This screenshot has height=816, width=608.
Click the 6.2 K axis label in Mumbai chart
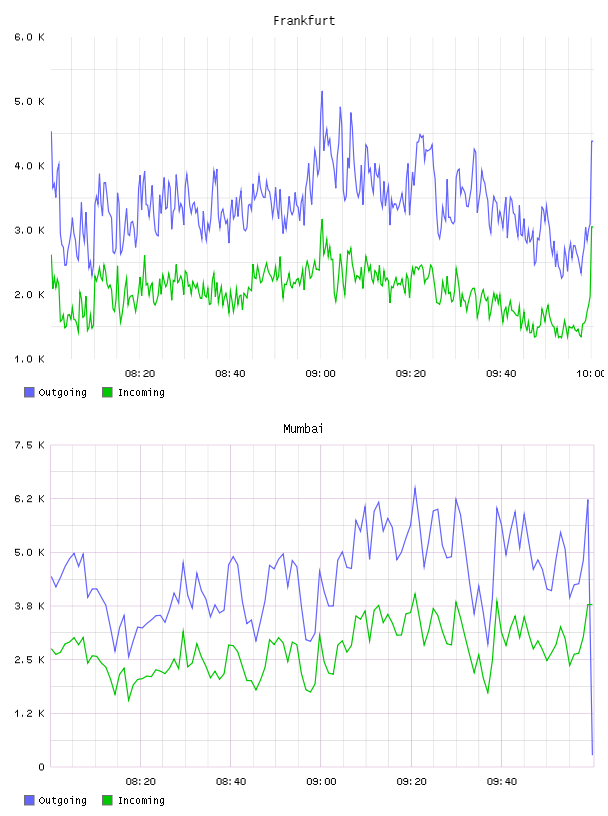click(29, 499)
